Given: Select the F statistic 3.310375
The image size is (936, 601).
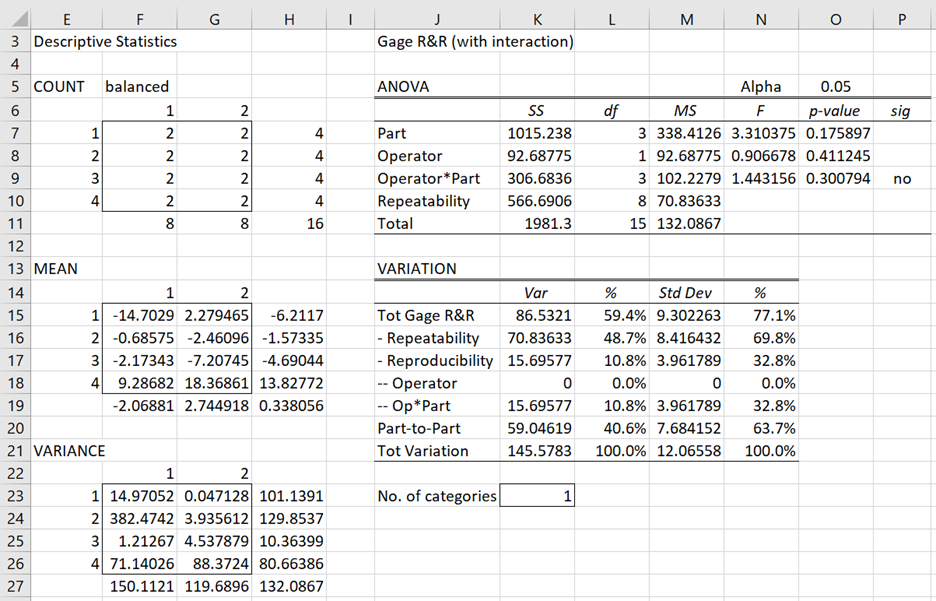Looking at the screenshot, I should pyautogui.click(x=761, y=133).
